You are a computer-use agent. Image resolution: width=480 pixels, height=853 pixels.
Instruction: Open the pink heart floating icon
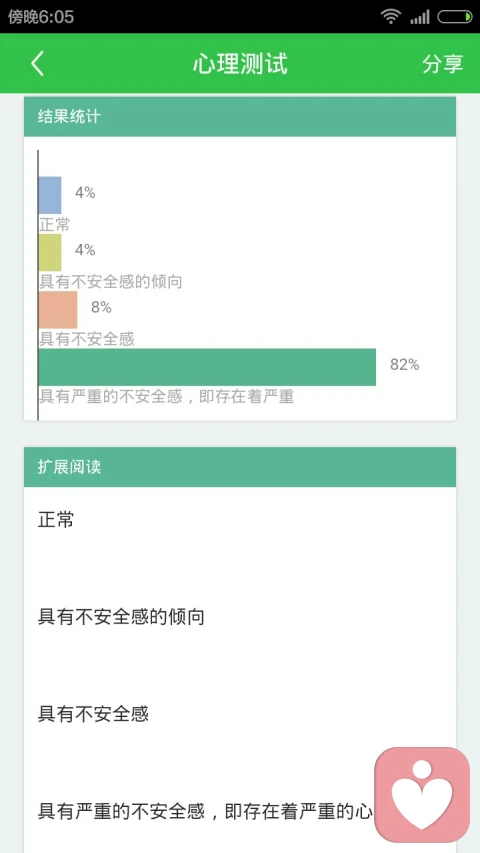[x=422, y=794]
